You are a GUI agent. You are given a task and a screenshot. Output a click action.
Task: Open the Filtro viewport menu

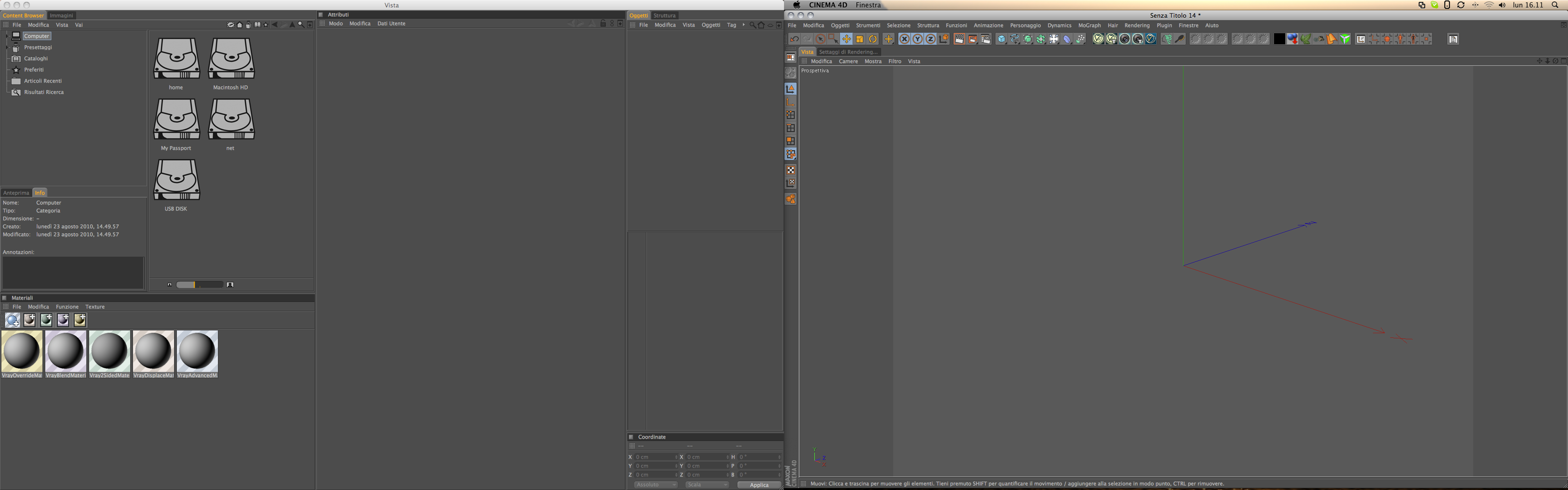[x=895, y=62]
